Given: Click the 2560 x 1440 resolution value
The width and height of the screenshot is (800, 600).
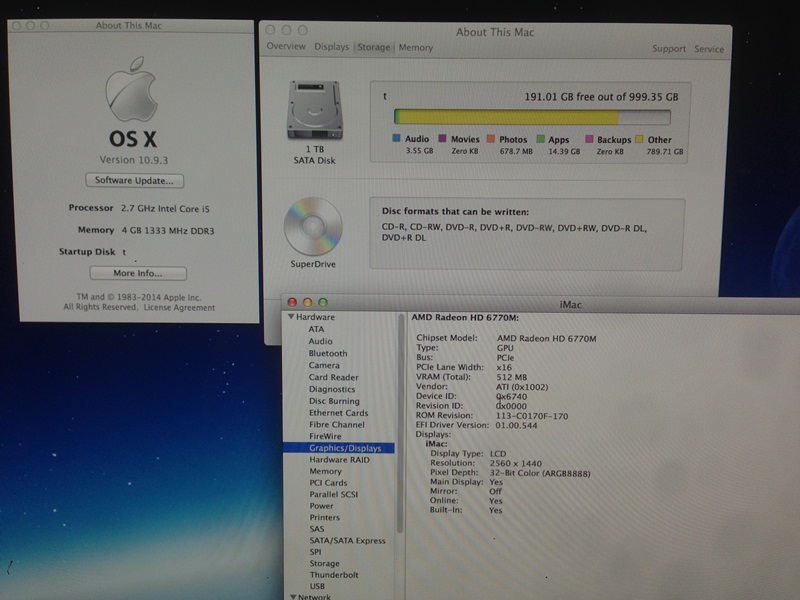Looking at the screenshot, I should click(x=515, y=463).
